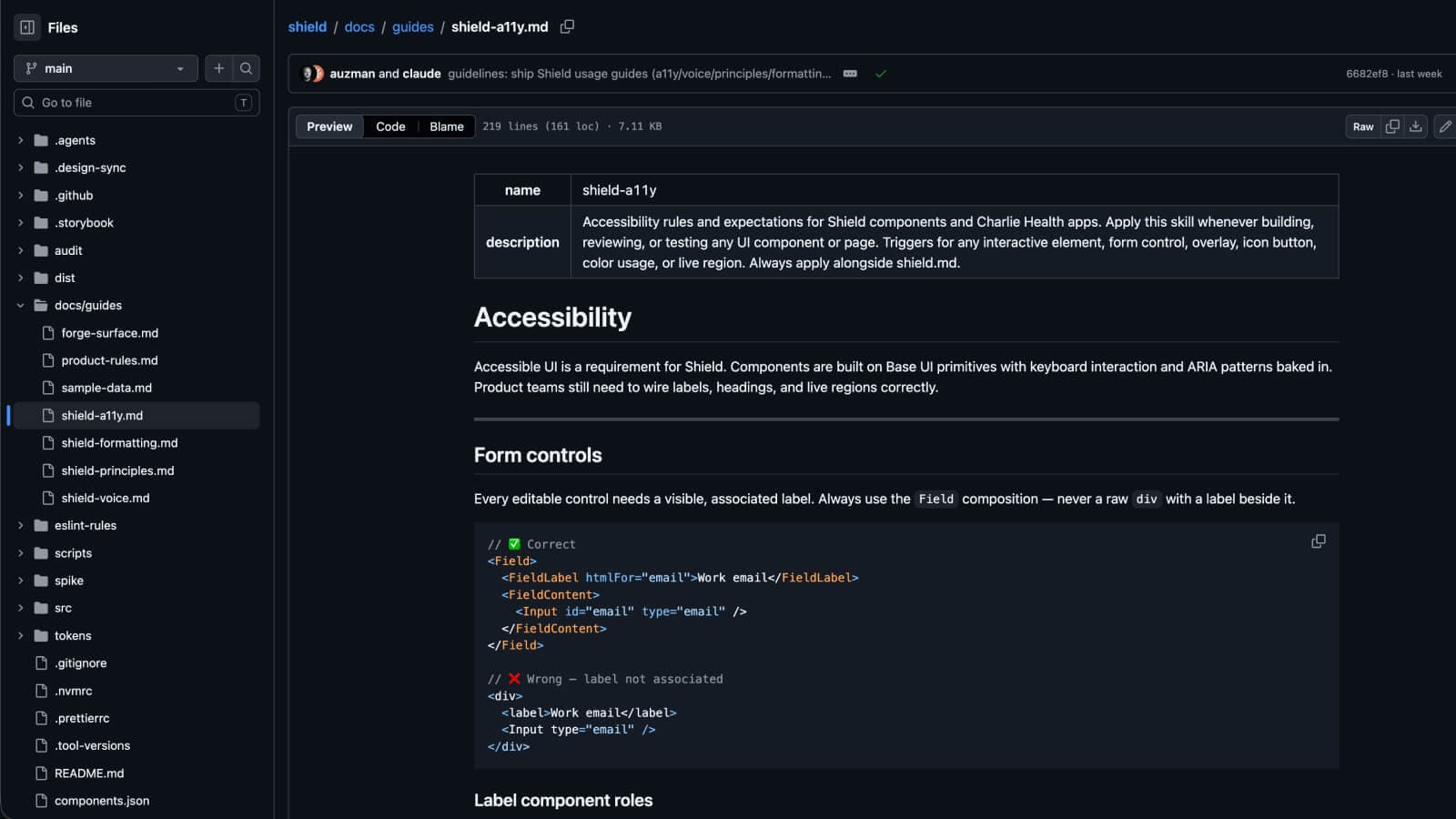Expand the .storybook folder chevron
The height and width of the screenshot is (819, 1456).
(21, 223)
